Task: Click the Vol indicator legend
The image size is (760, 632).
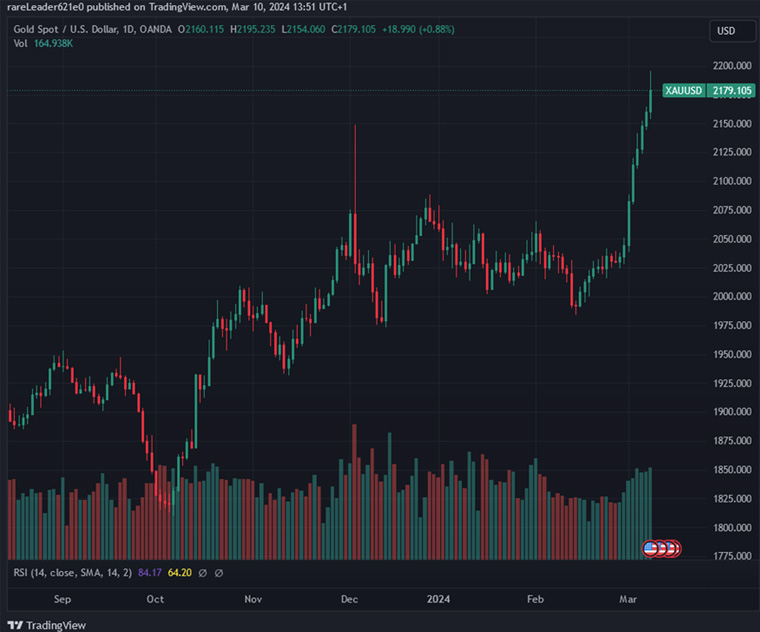Action: click(19, 43)
